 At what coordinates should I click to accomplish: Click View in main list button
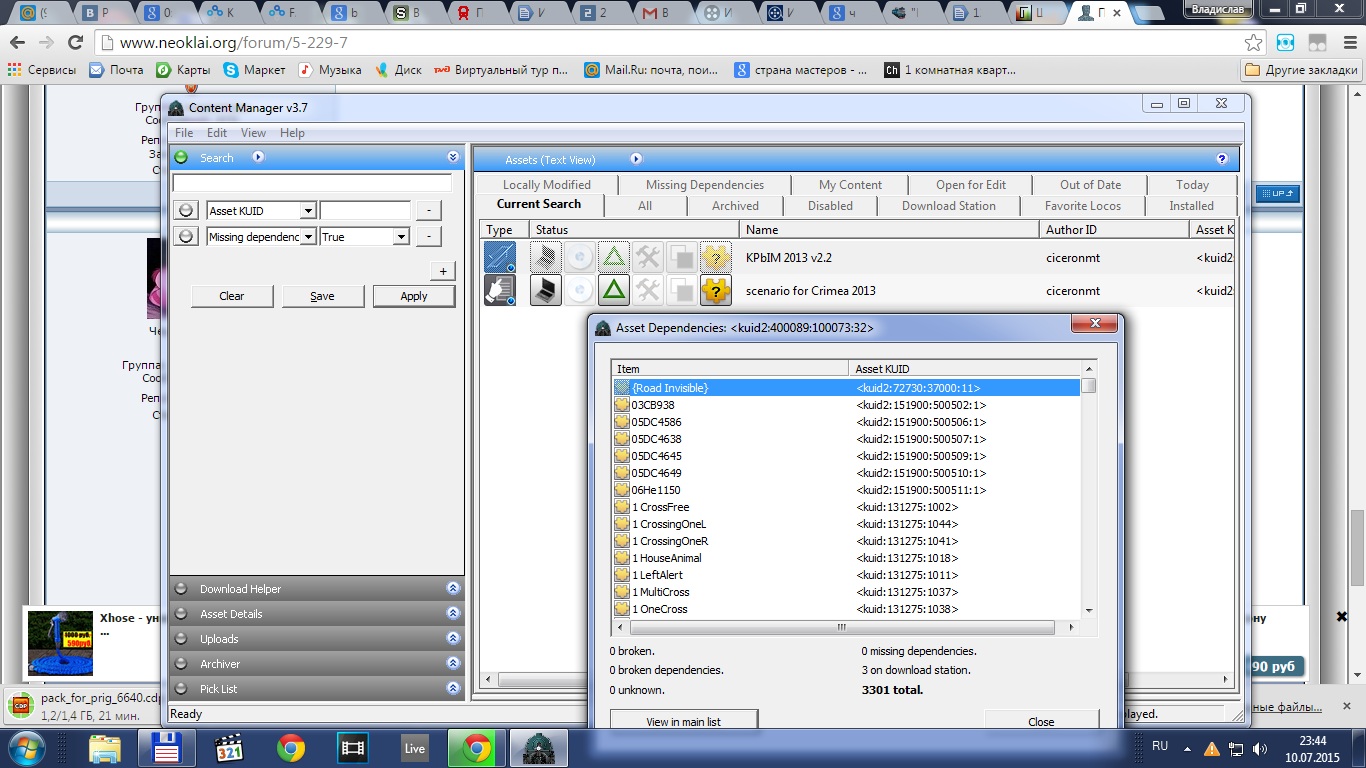click(x=683, y=721)
